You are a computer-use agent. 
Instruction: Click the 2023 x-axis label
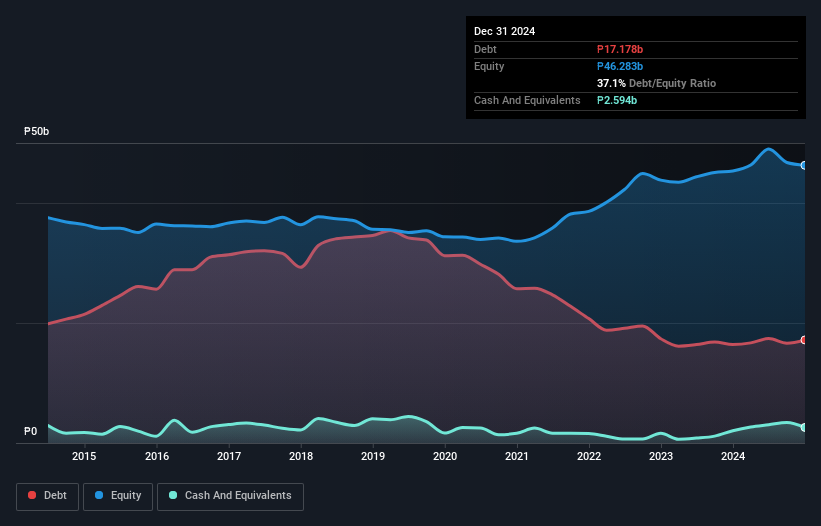pos(661,456)
